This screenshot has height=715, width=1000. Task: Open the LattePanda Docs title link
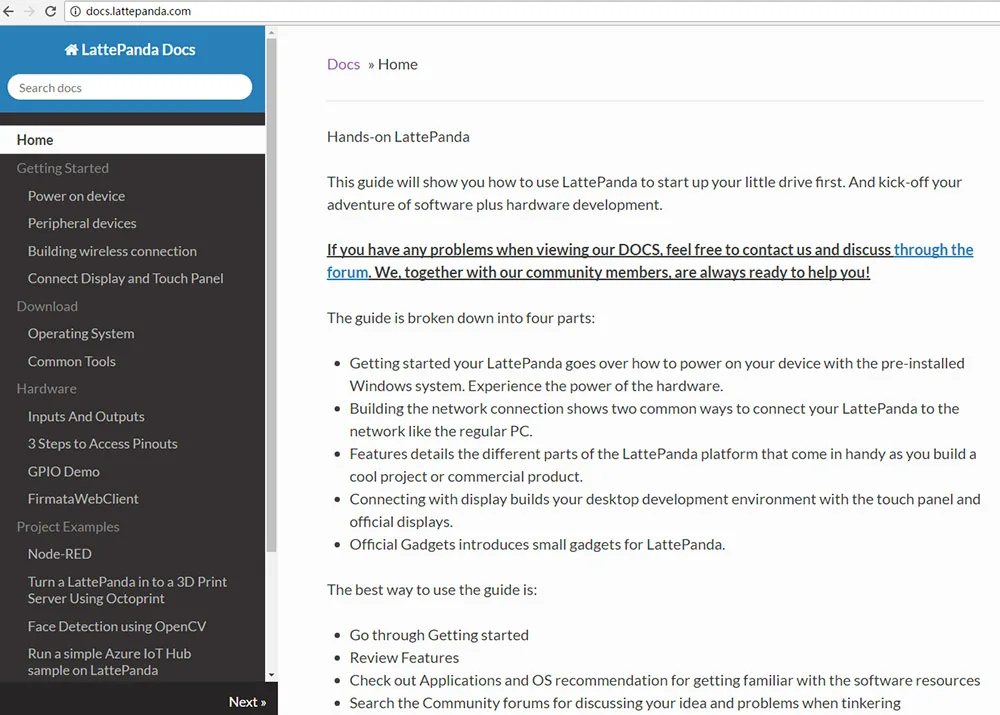click(129, 50)
